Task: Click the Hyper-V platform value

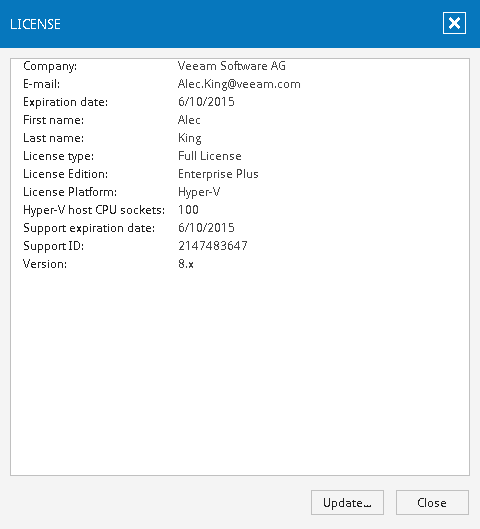Action: tap(199, 192)
